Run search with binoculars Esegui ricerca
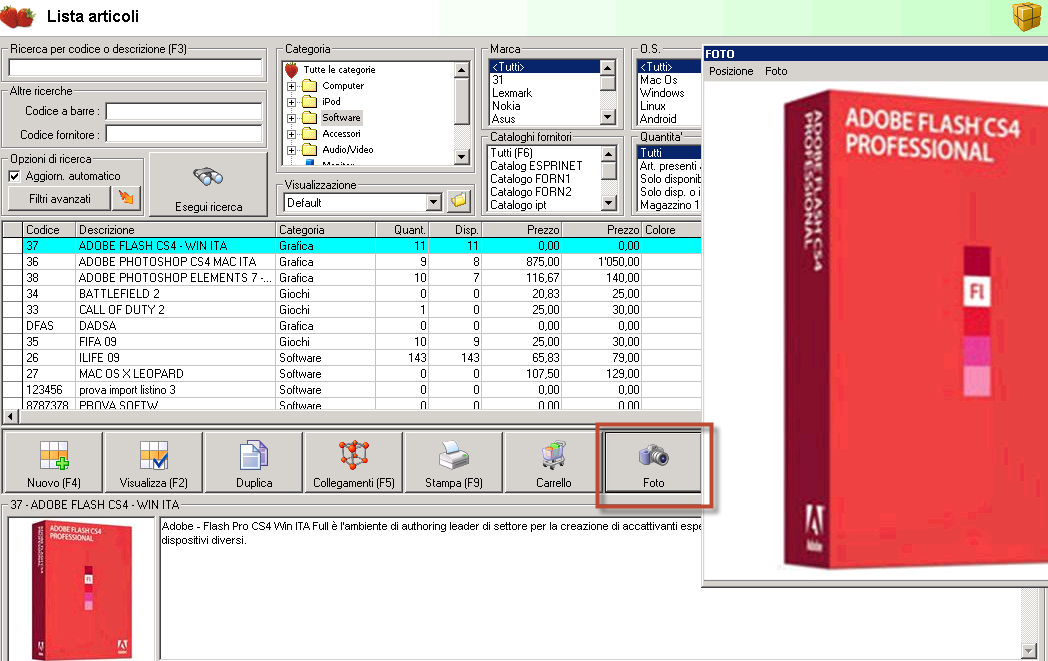This screenshot has width=1048, height=661. (x=209, y=184)
